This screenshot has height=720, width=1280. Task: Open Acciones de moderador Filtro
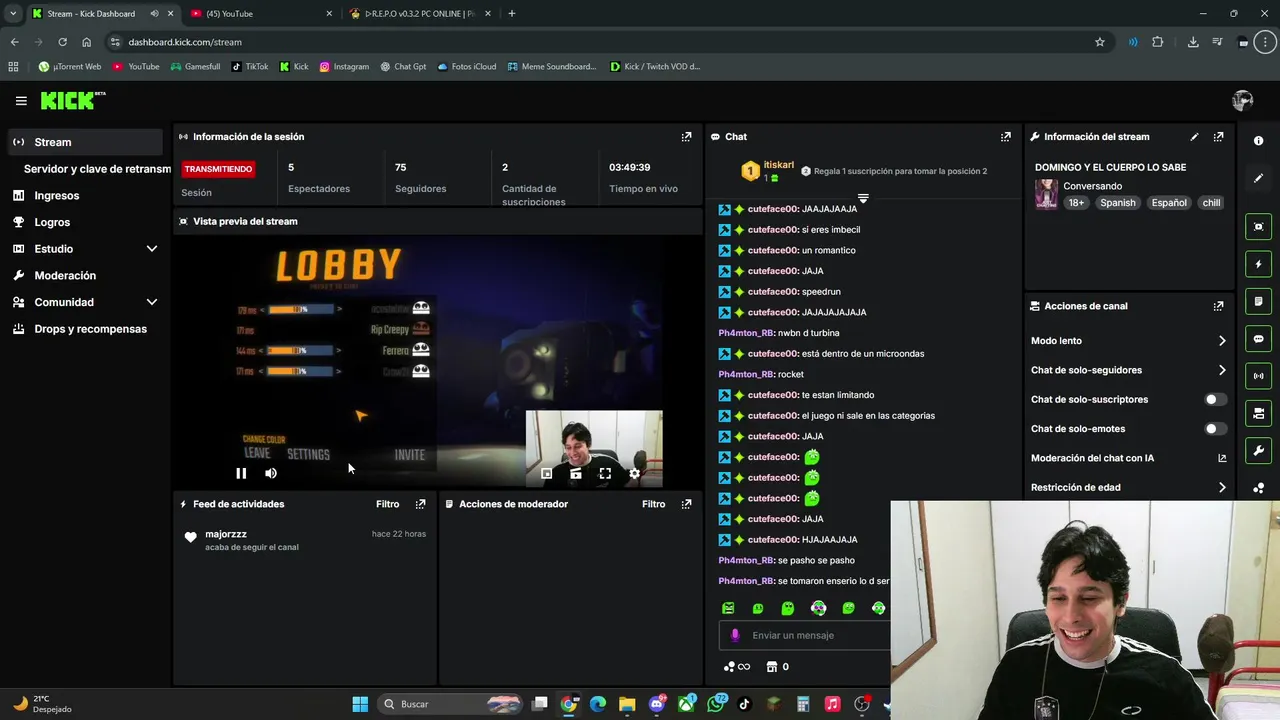pos(653,504)
